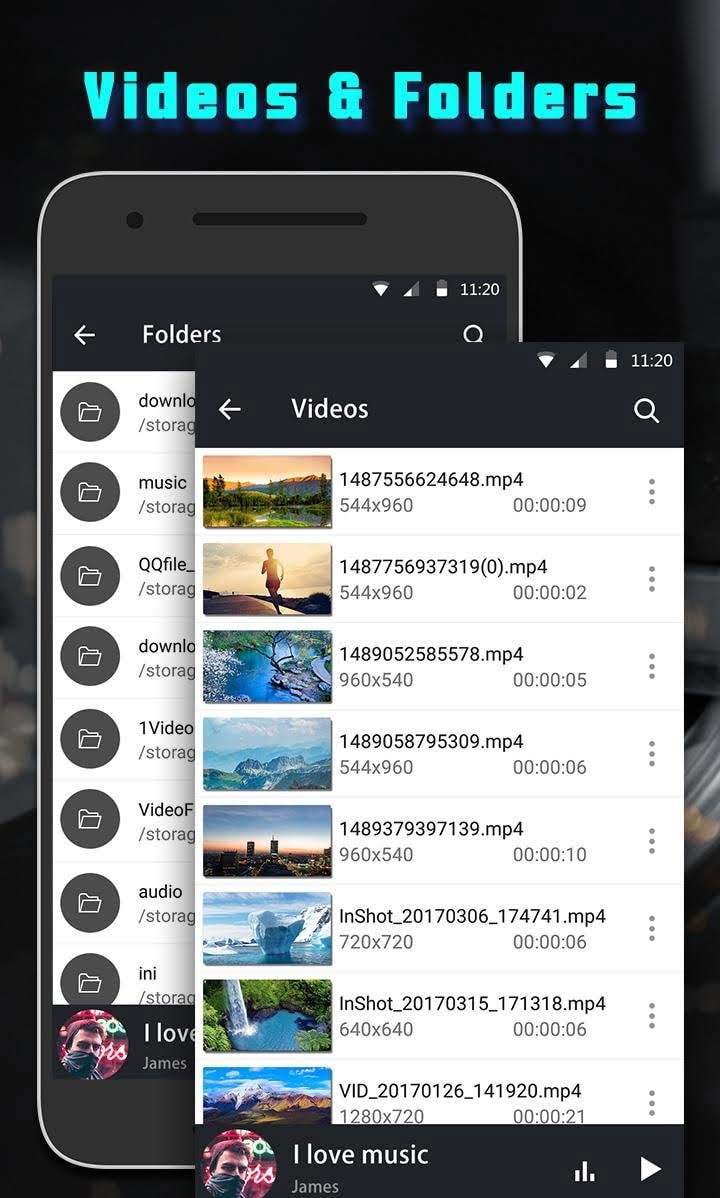Tap the lake landscape thumbnail of 1487556624648.mp4

tap(268, 491)
